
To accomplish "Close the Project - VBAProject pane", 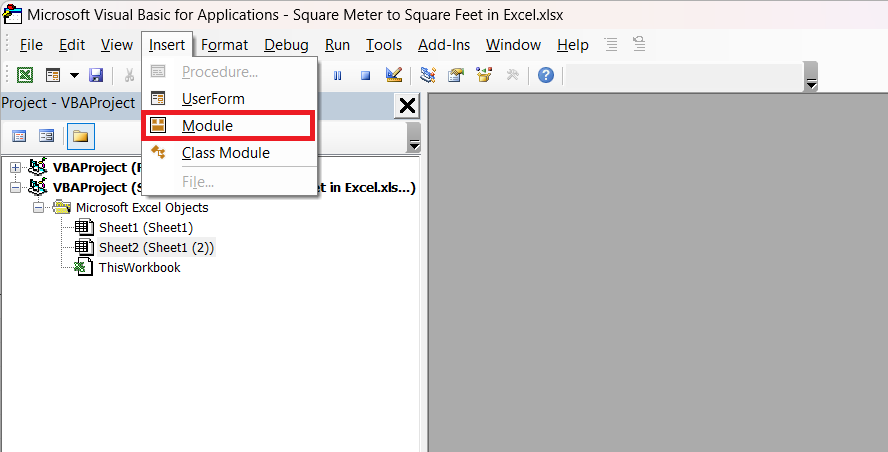I will click(x=407, y=106).
